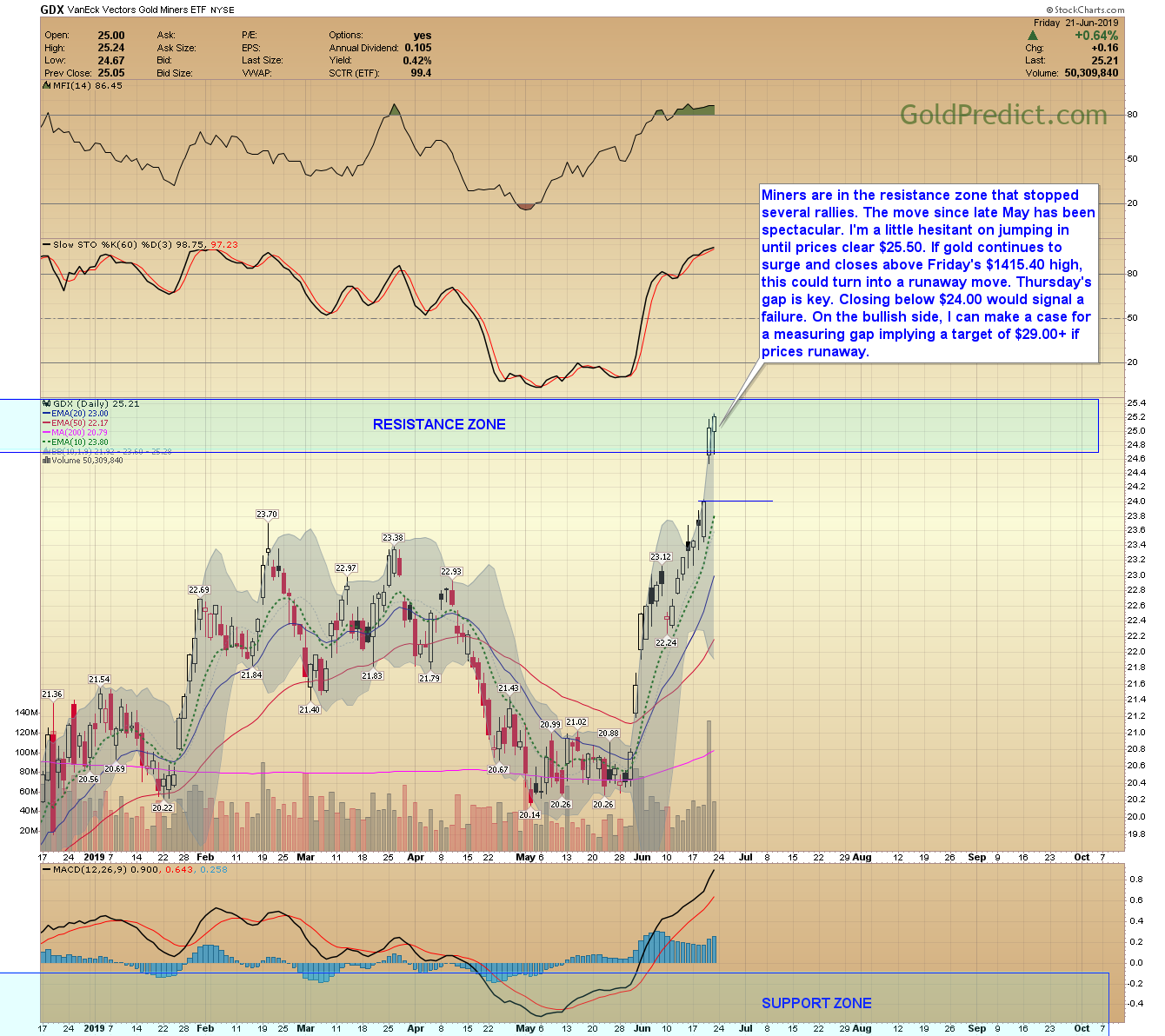Viewport: 1165px width, 1036px height.
Task: Click the "Miners are in the resistance zone" commentary box
Action: pos(929,273)
